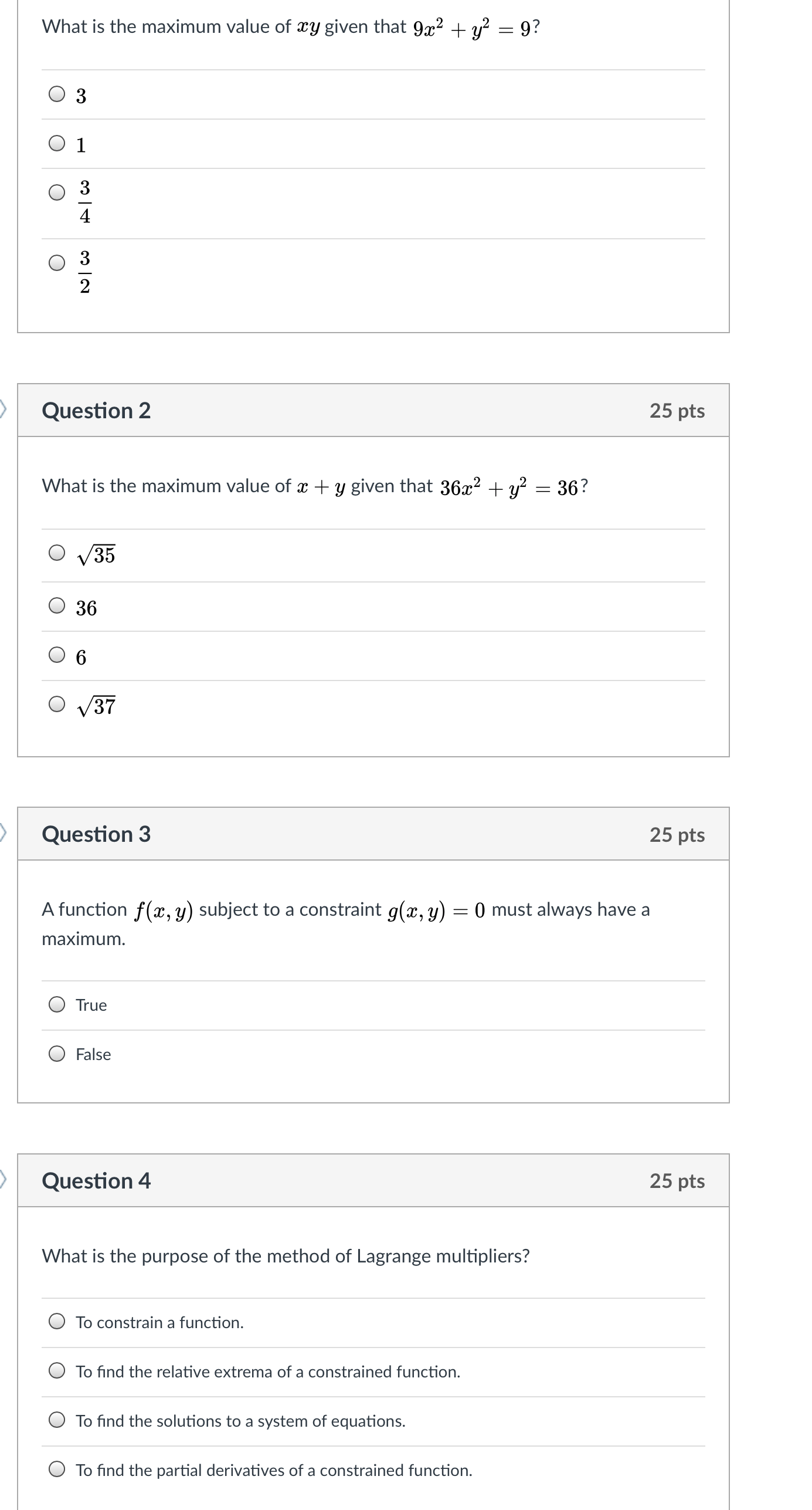Image resolution: width=812 pixels, height=1510 pixels.
Task: Click the arrow marker left of Question 4
Action: click(3, 1178)
